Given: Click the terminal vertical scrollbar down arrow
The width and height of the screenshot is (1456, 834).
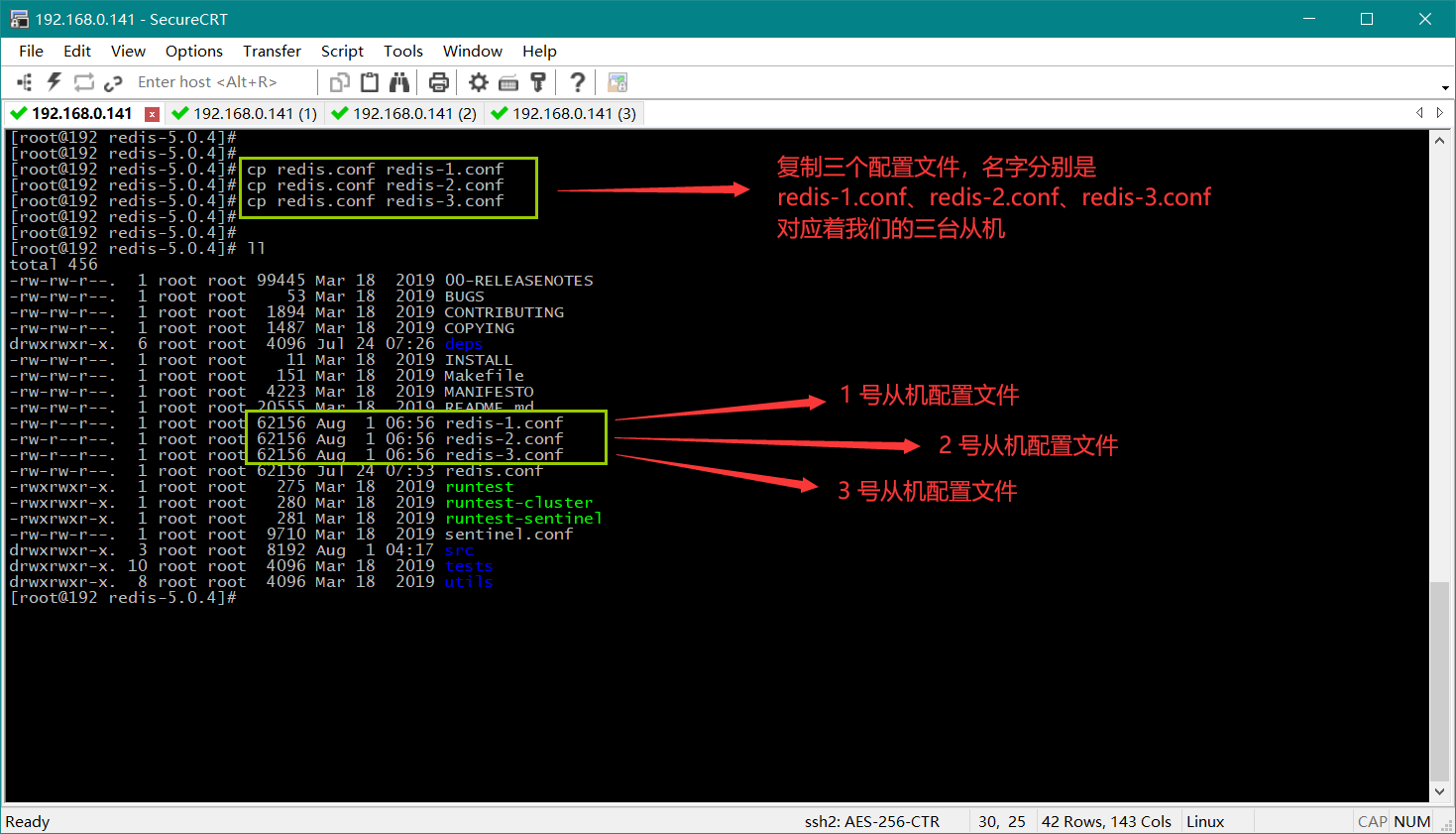Looking at the screenshot, I should point(1440,791).
